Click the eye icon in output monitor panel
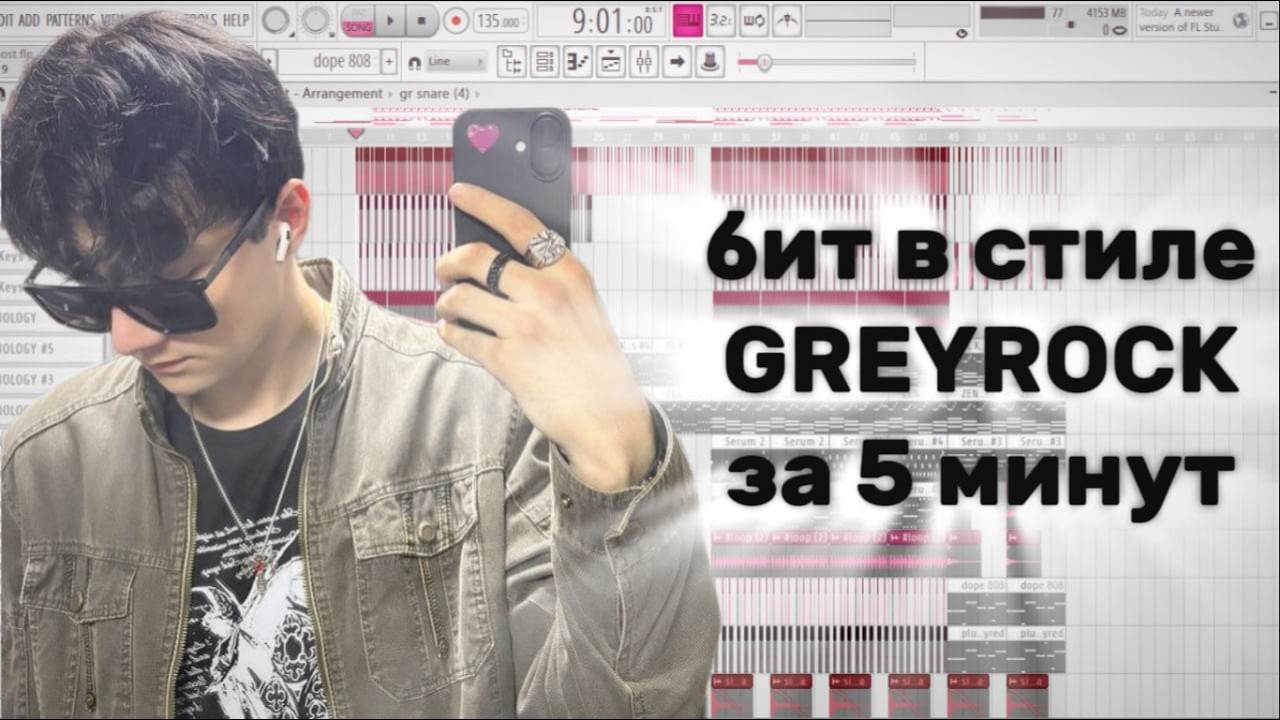 pos(962,33)
